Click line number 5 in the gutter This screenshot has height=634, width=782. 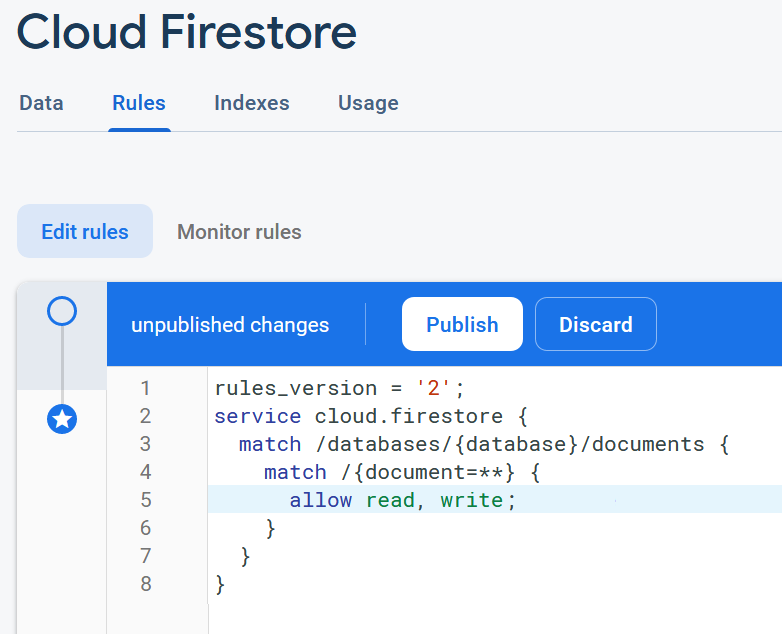[146, 500]
